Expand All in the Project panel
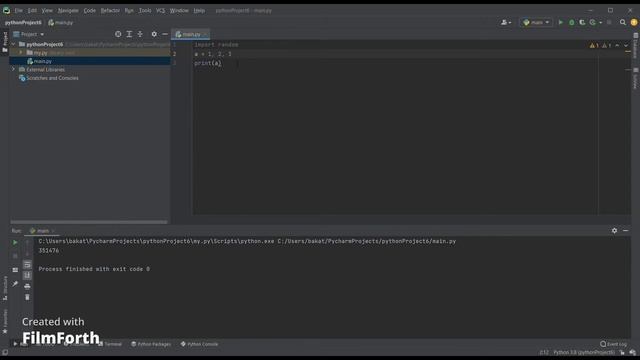This screenshot has width=640, height=360. pos(129,34)
